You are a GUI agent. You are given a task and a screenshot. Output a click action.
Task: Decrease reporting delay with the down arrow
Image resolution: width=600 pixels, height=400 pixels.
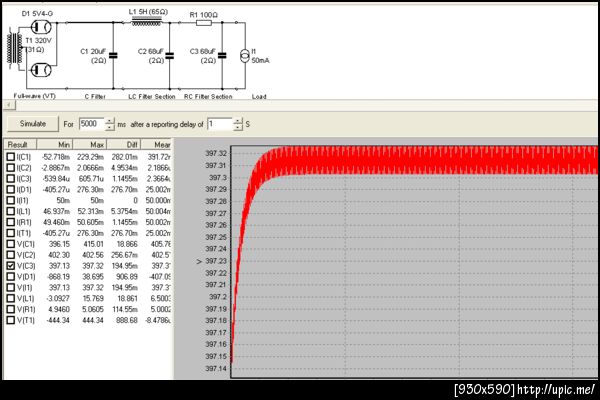(238, 127)
